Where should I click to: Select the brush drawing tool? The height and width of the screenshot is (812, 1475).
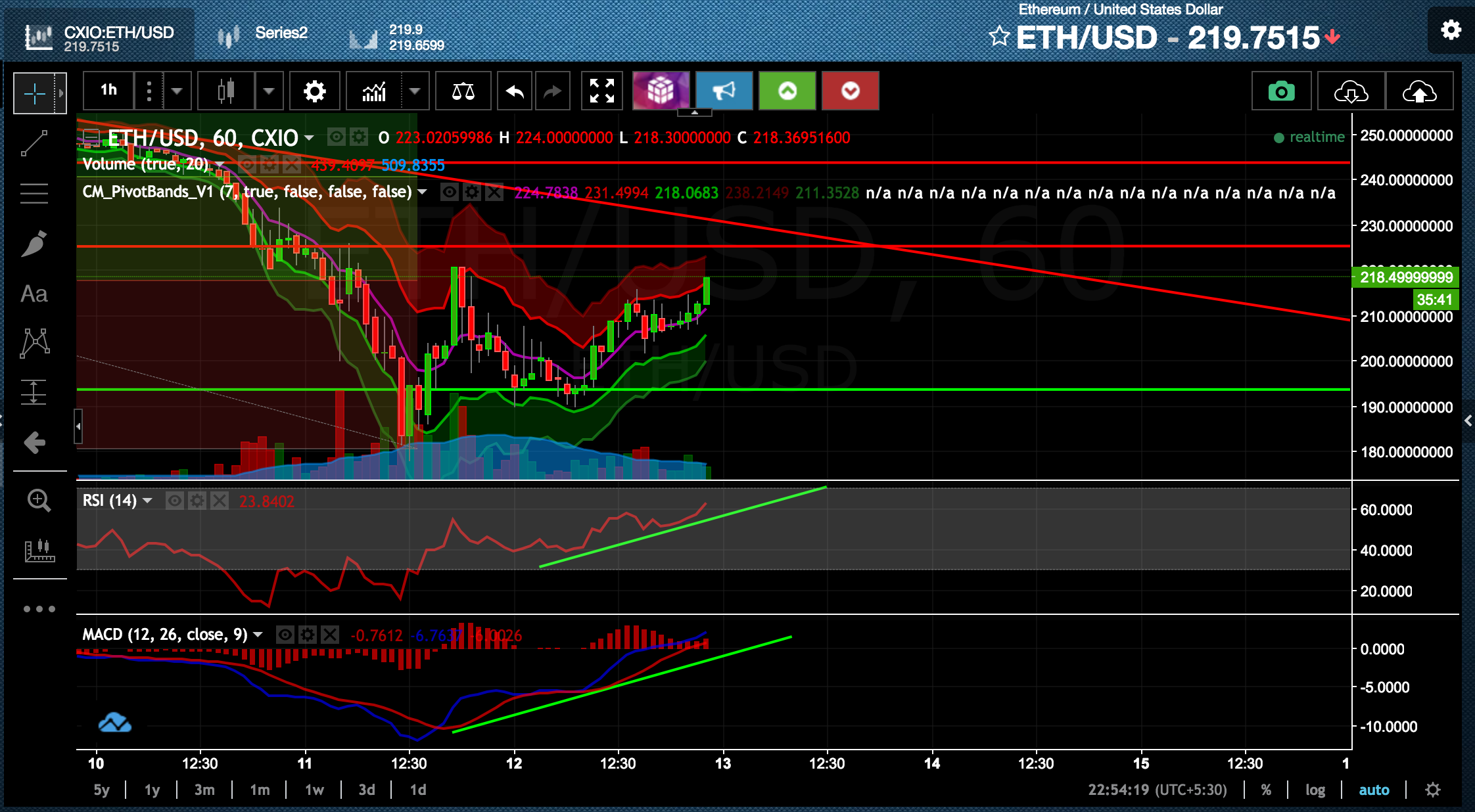(x=34, y=244)
